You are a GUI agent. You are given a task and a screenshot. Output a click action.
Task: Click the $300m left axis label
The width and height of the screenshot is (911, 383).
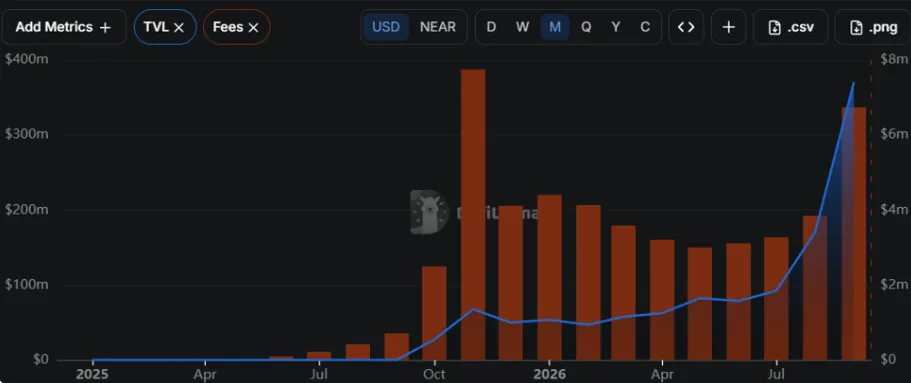pyautogui.click(x=26, y=134)
